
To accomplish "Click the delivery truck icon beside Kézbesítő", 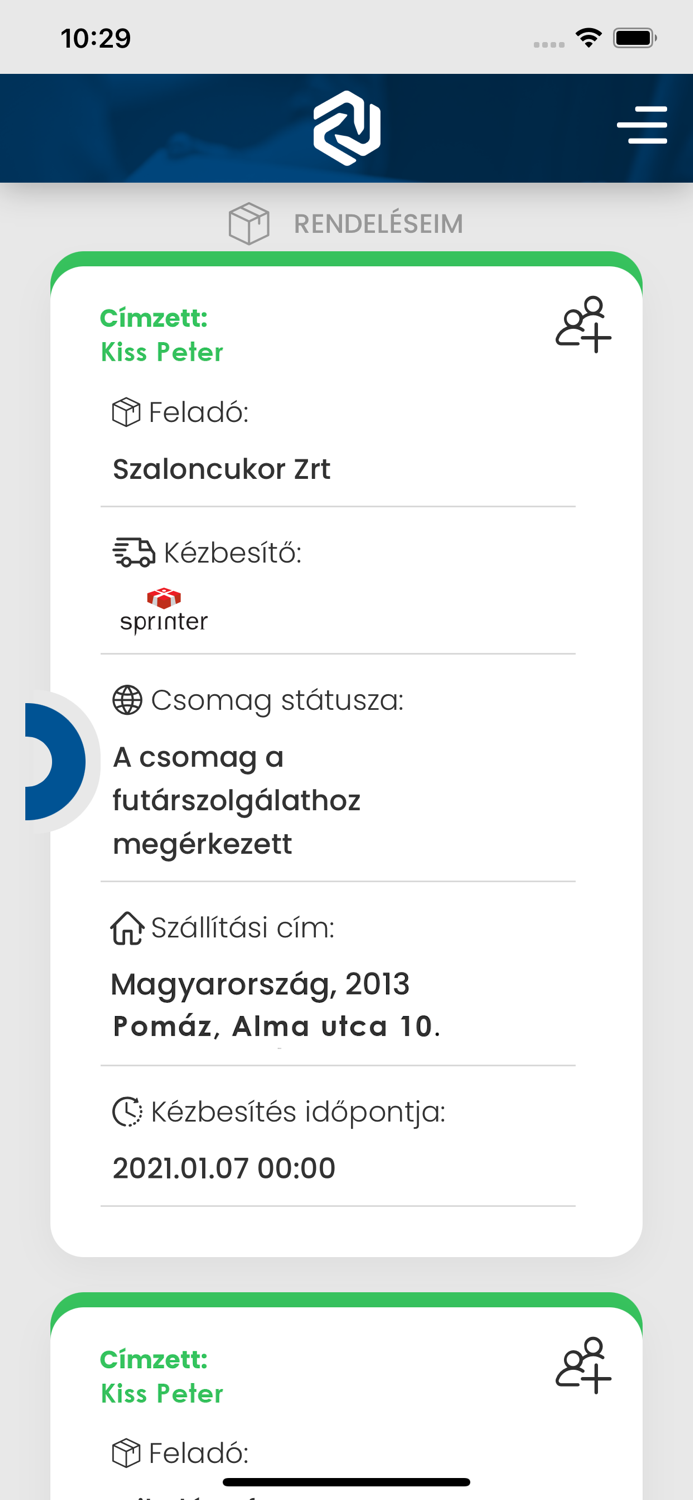I will (x=129, y=550).
